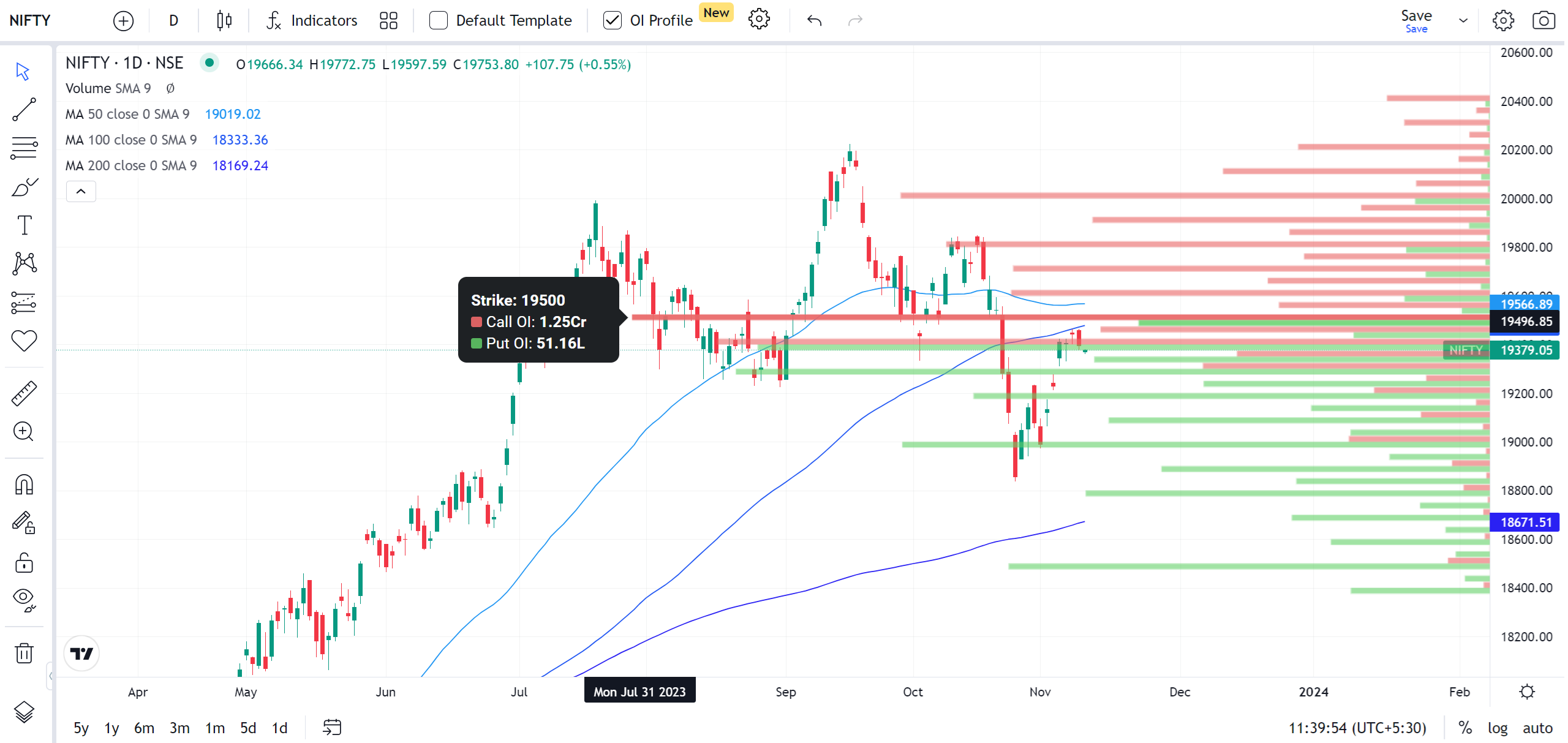Open the Layout/template grid icon
The image size is (1568, 743).
[388, 20]
